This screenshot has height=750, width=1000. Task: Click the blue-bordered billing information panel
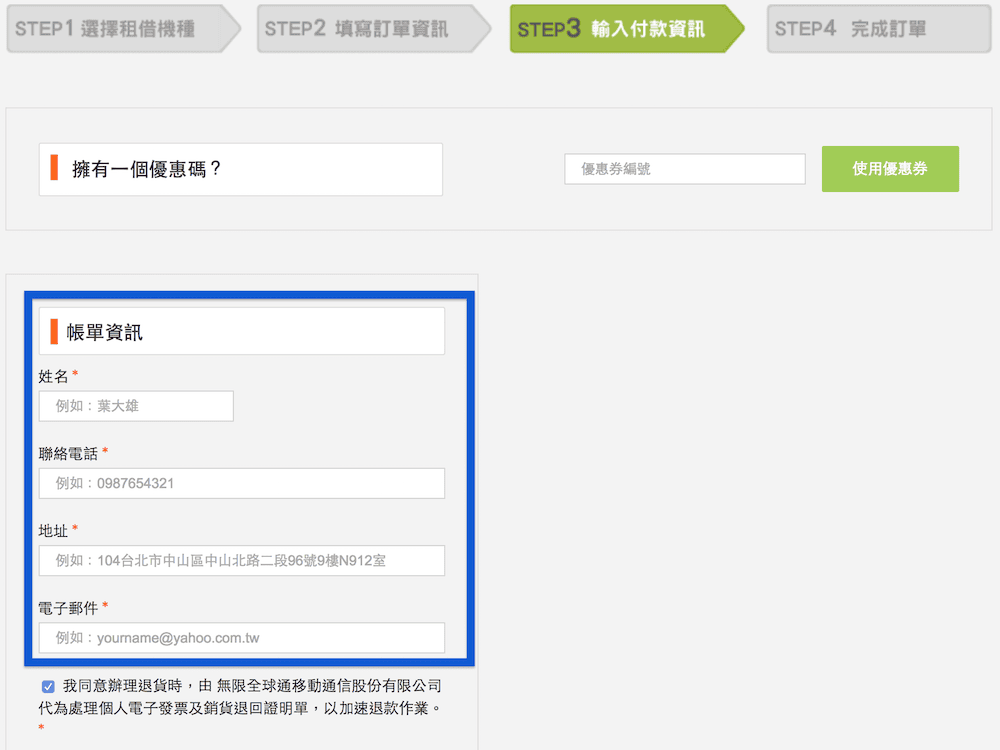(250, 475)
